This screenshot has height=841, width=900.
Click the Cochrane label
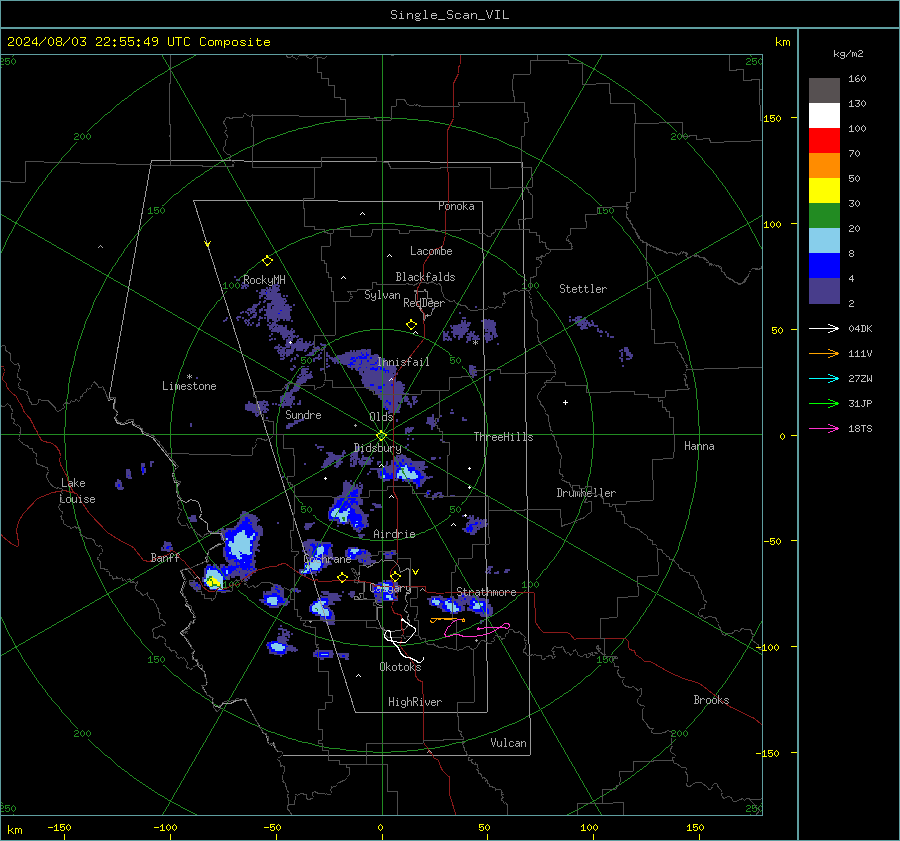(x=327, y=559)
